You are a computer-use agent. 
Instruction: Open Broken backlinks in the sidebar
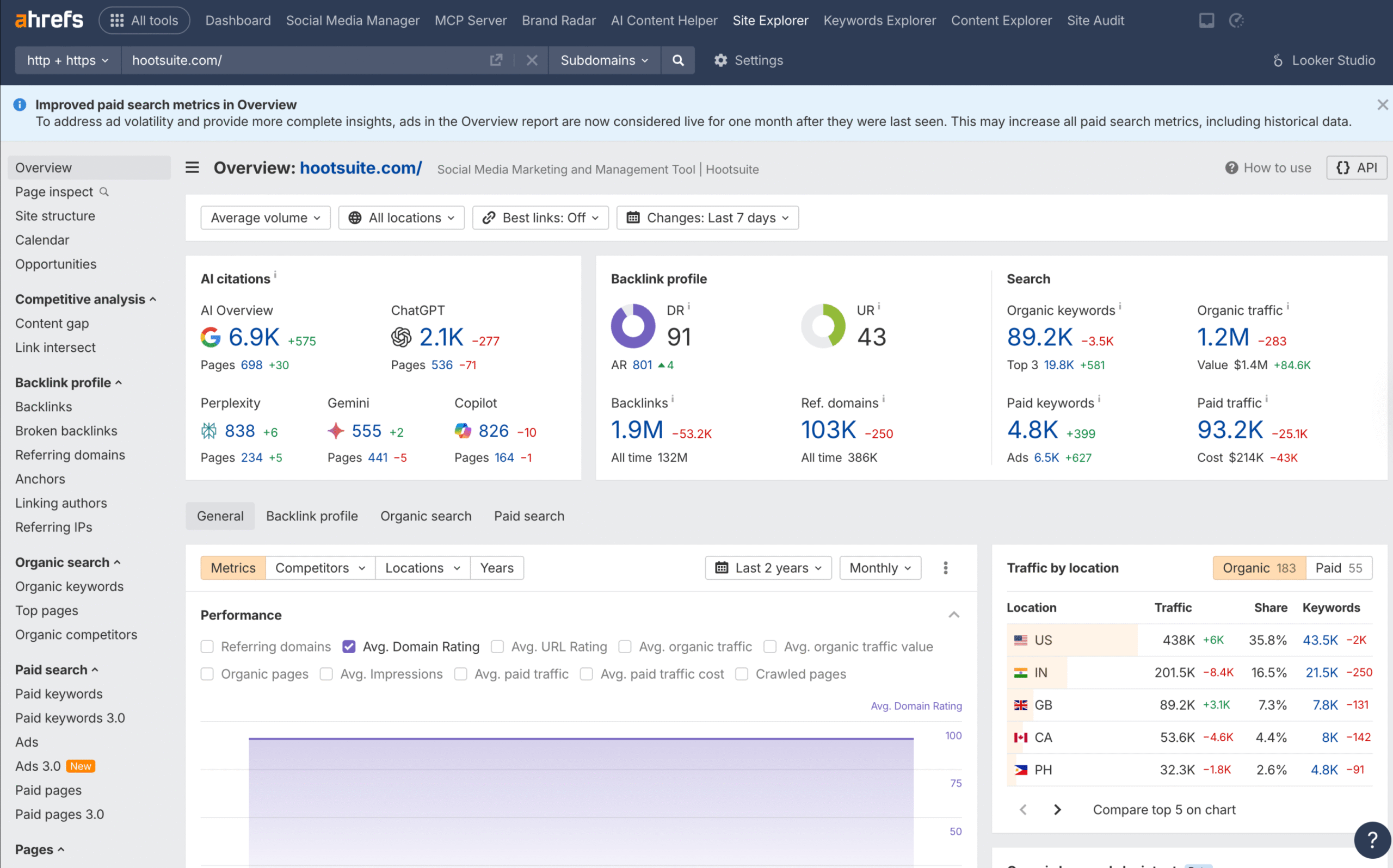pyautogui.click(x=66, y=431)
